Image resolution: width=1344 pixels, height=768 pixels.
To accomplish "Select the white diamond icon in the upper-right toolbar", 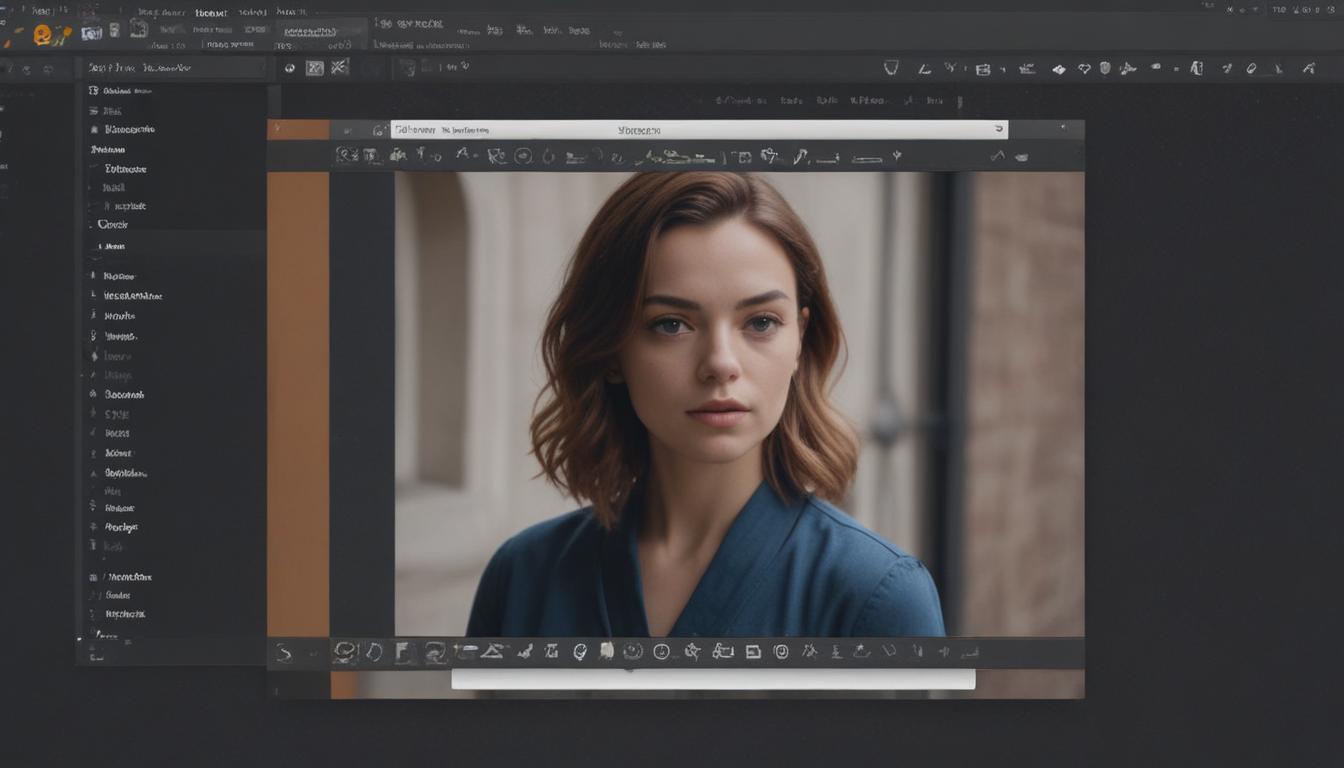I will click(x=1059, y=69).
